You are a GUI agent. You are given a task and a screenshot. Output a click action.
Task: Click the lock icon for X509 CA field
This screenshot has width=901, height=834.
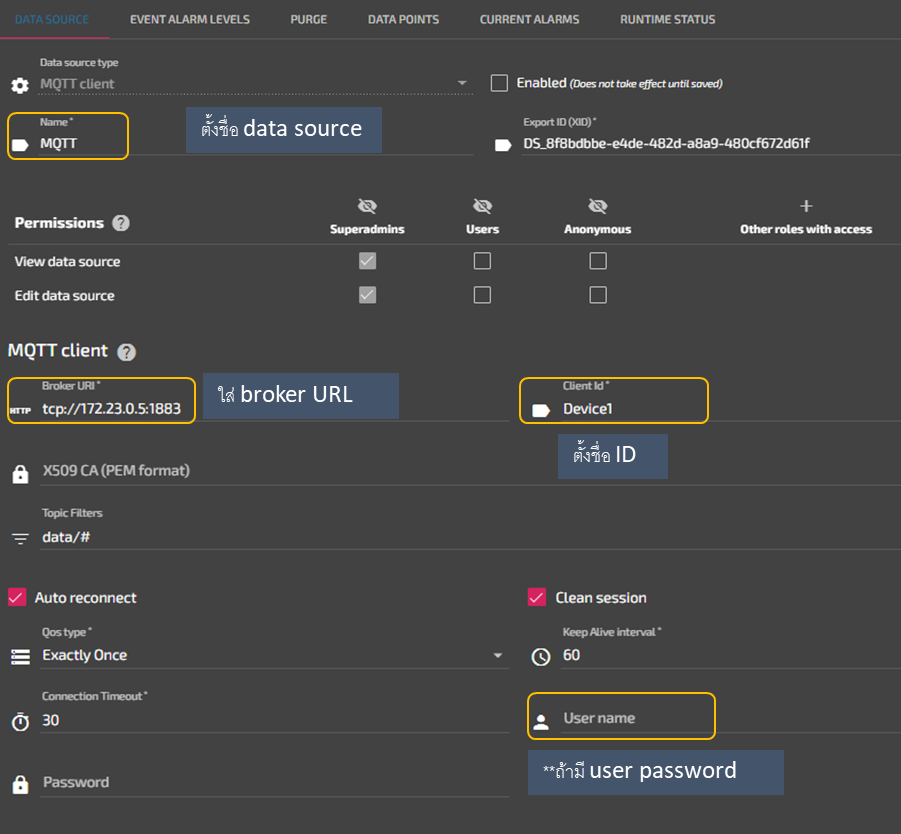[20, 474]
